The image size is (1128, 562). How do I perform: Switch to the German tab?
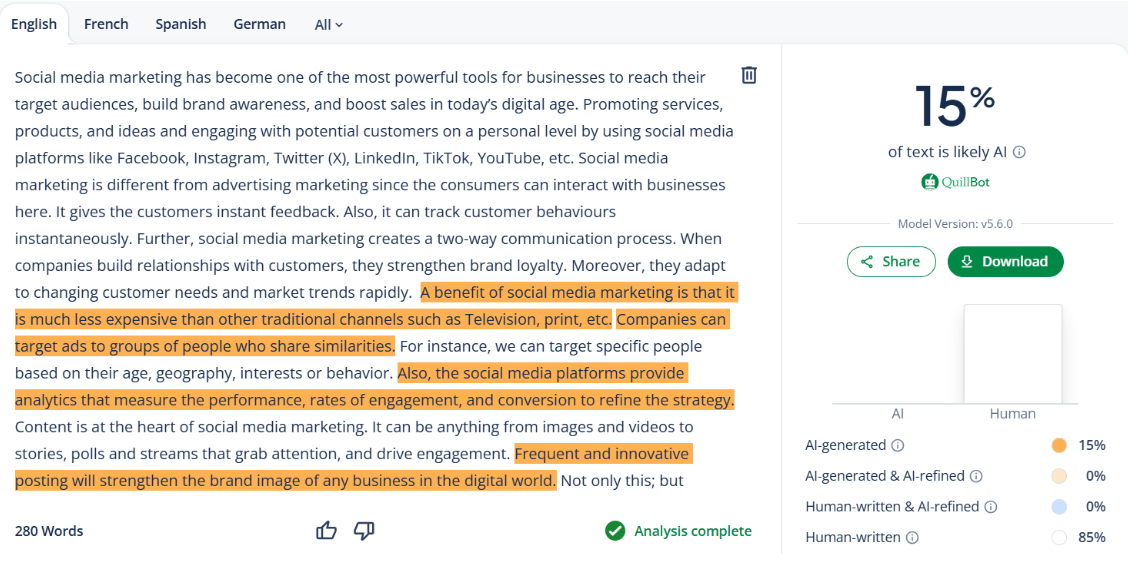click(x=259, y=24)
